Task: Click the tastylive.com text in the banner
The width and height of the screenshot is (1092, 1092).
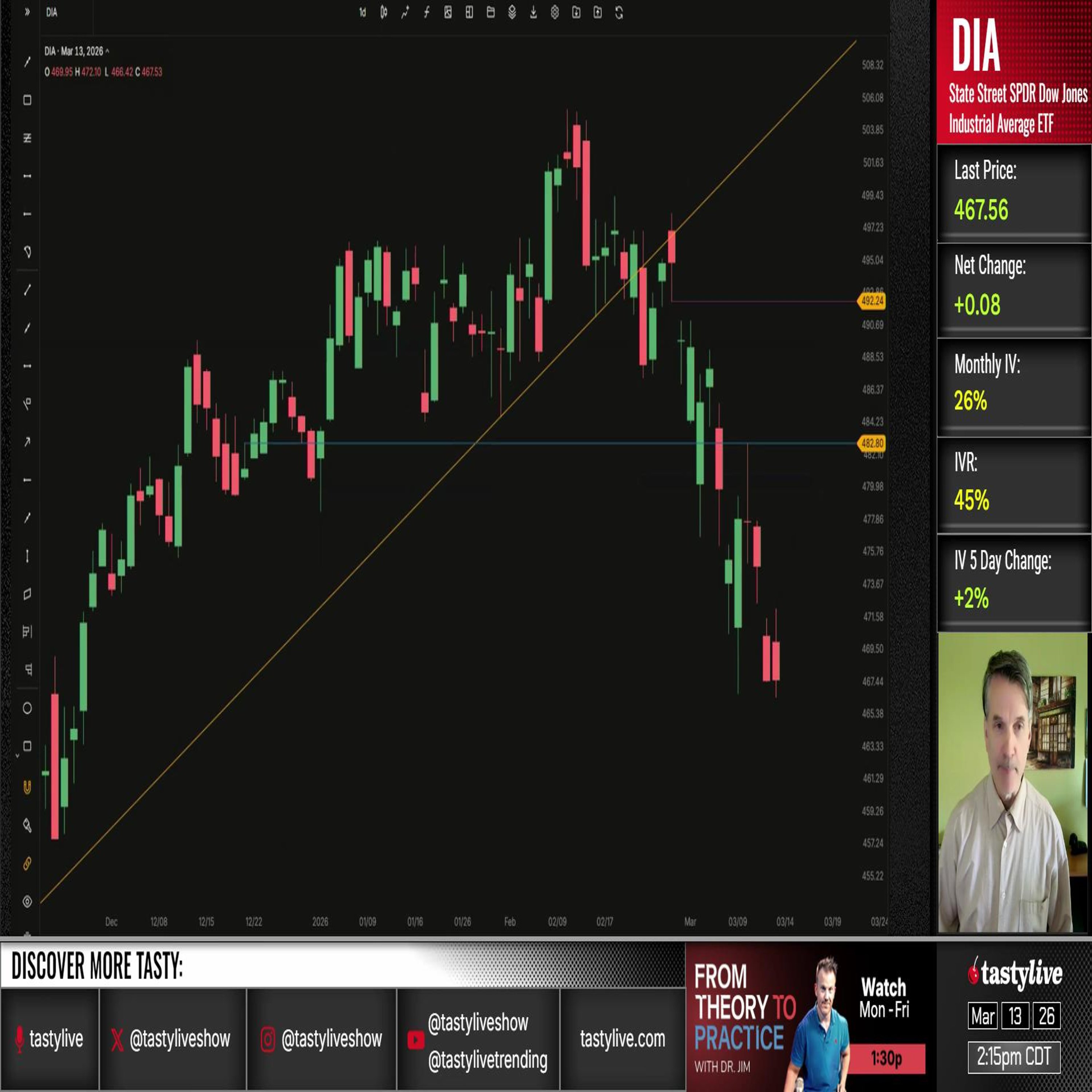Action: [x=622, y=1039]
